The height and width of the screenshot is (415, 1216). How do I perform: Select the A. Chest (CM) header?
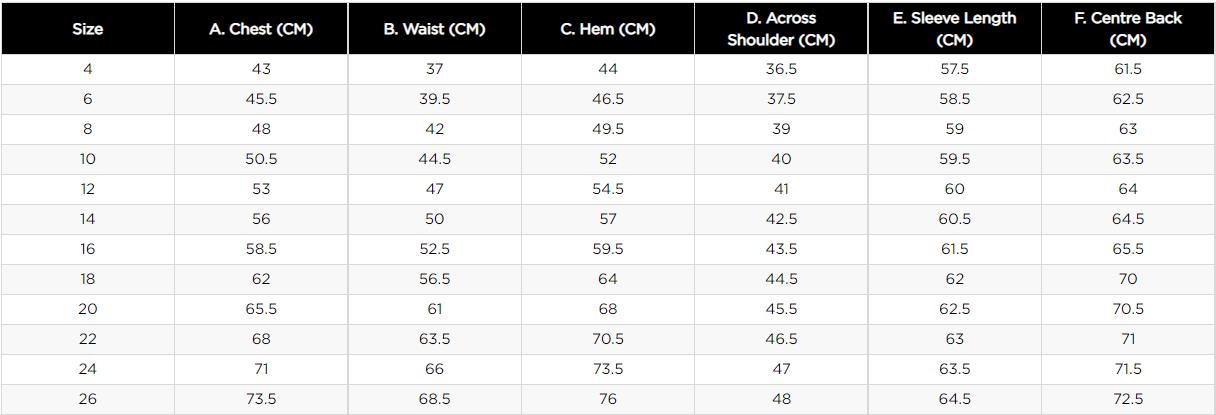pyautogui.click(x=261, y=29)
